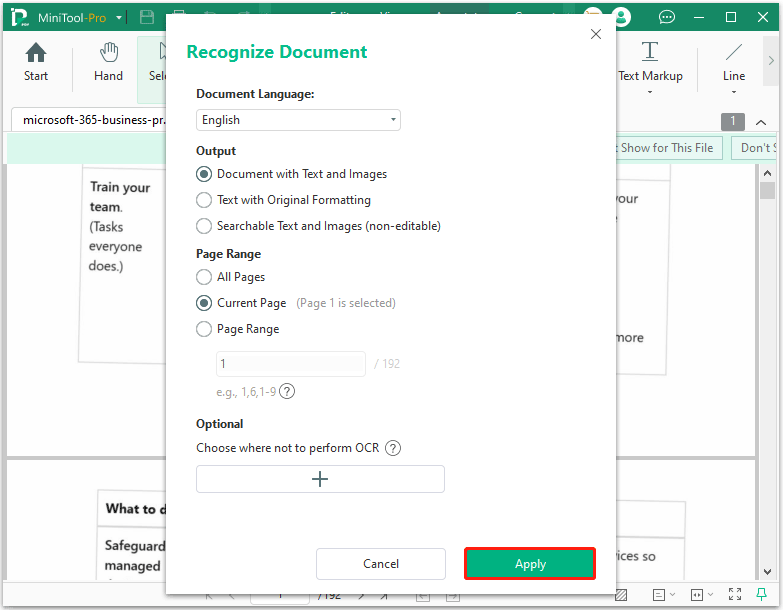
Task: Open help for page range format
Action: pos(287,391)
